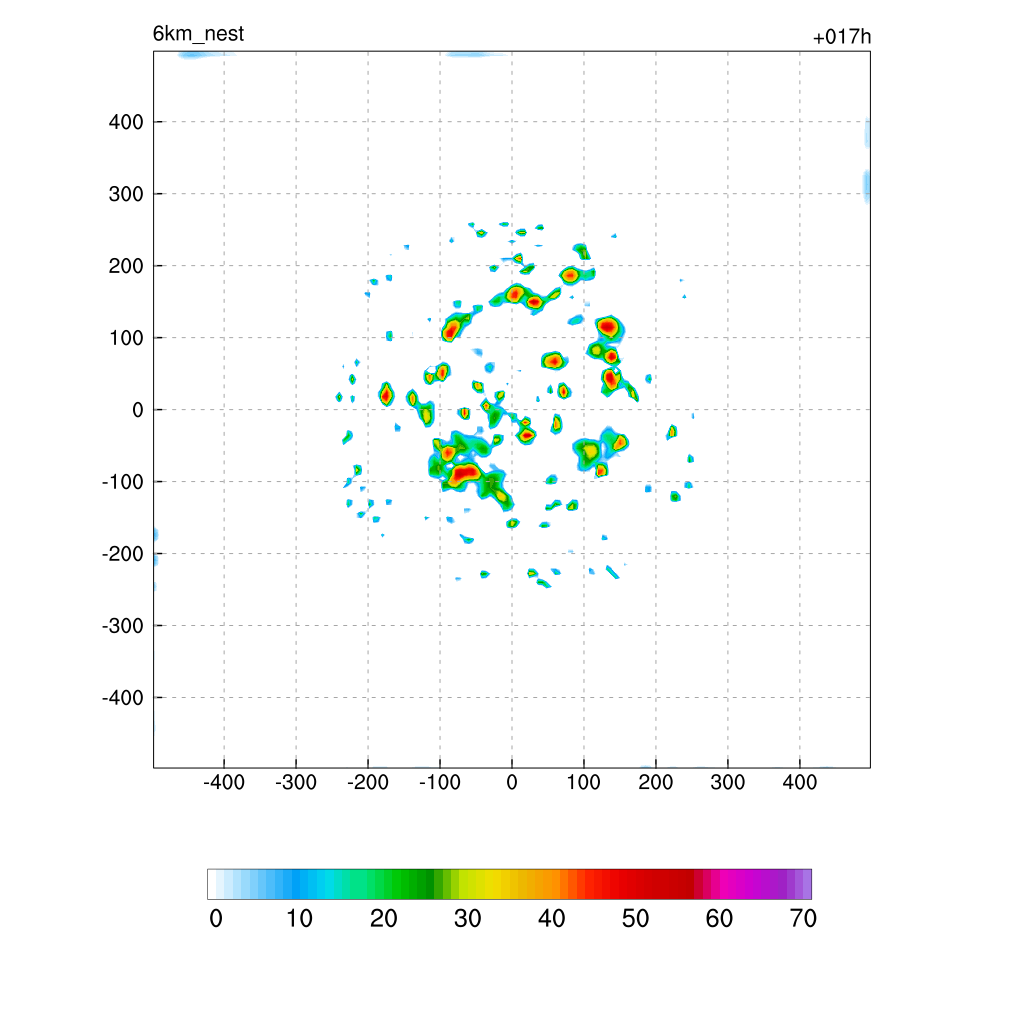This screenshot has height=1024, width=1024.
Task: Click the "6km_nest" plot title
Action: [198, 34]
